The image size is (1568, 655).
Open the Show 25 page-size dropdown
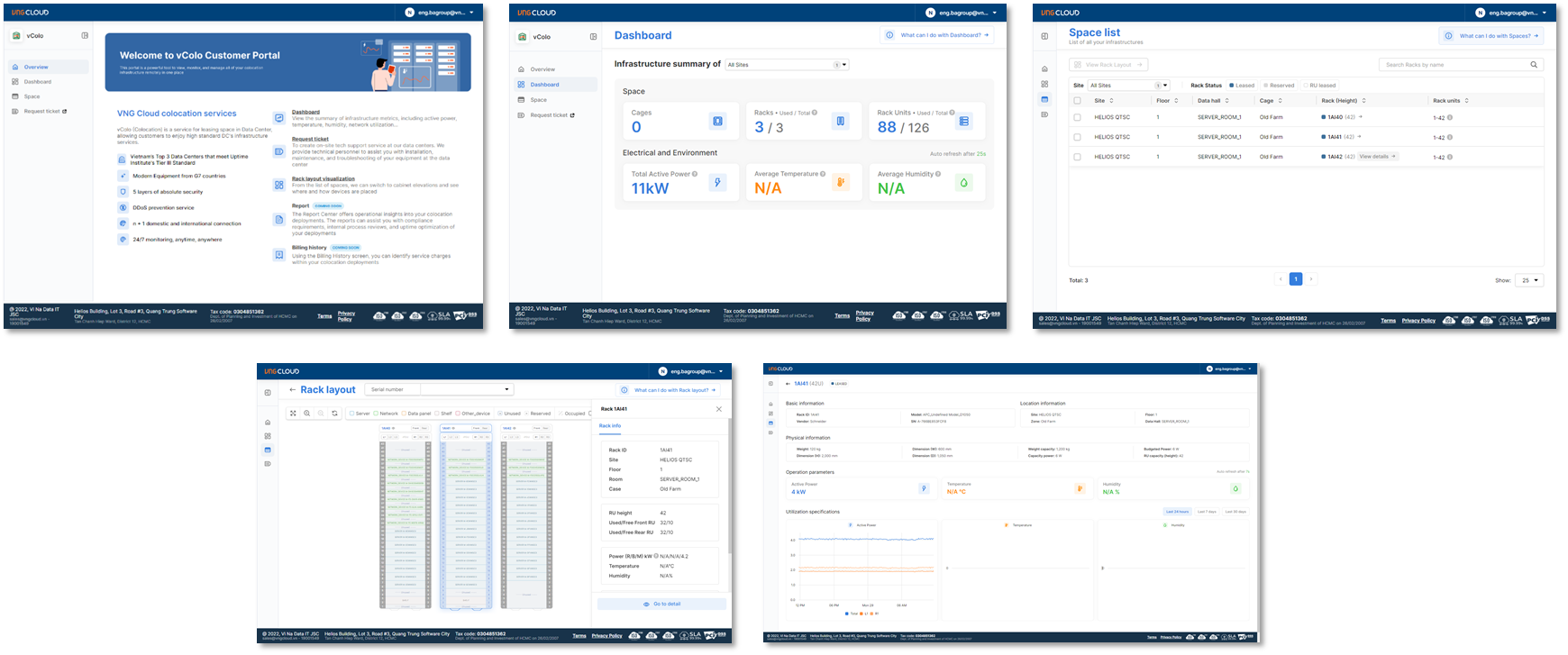1528,280
